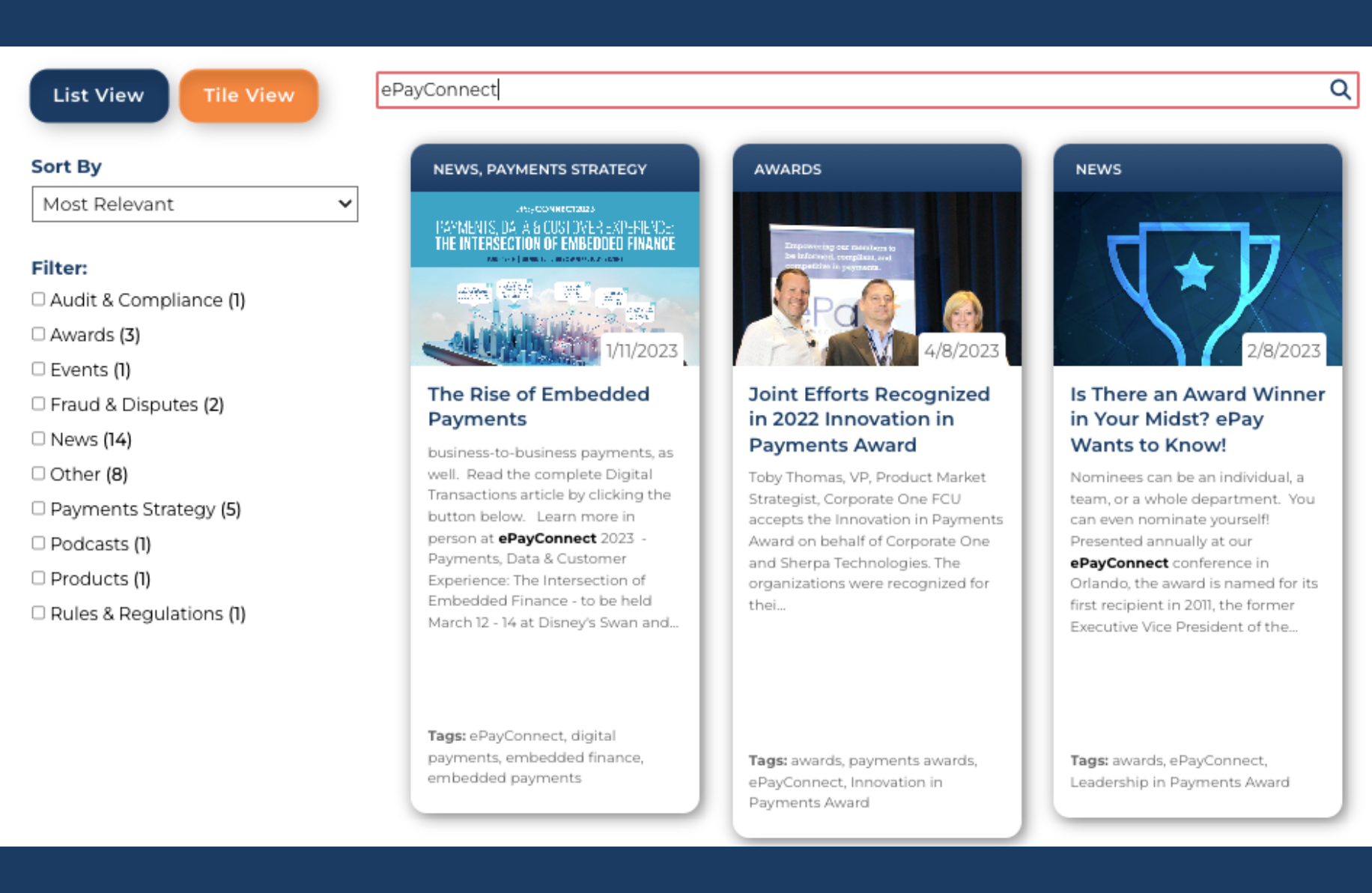Check the Fraud & Disputes filter
1372x893 pixels.
click(x=38, y=403)
